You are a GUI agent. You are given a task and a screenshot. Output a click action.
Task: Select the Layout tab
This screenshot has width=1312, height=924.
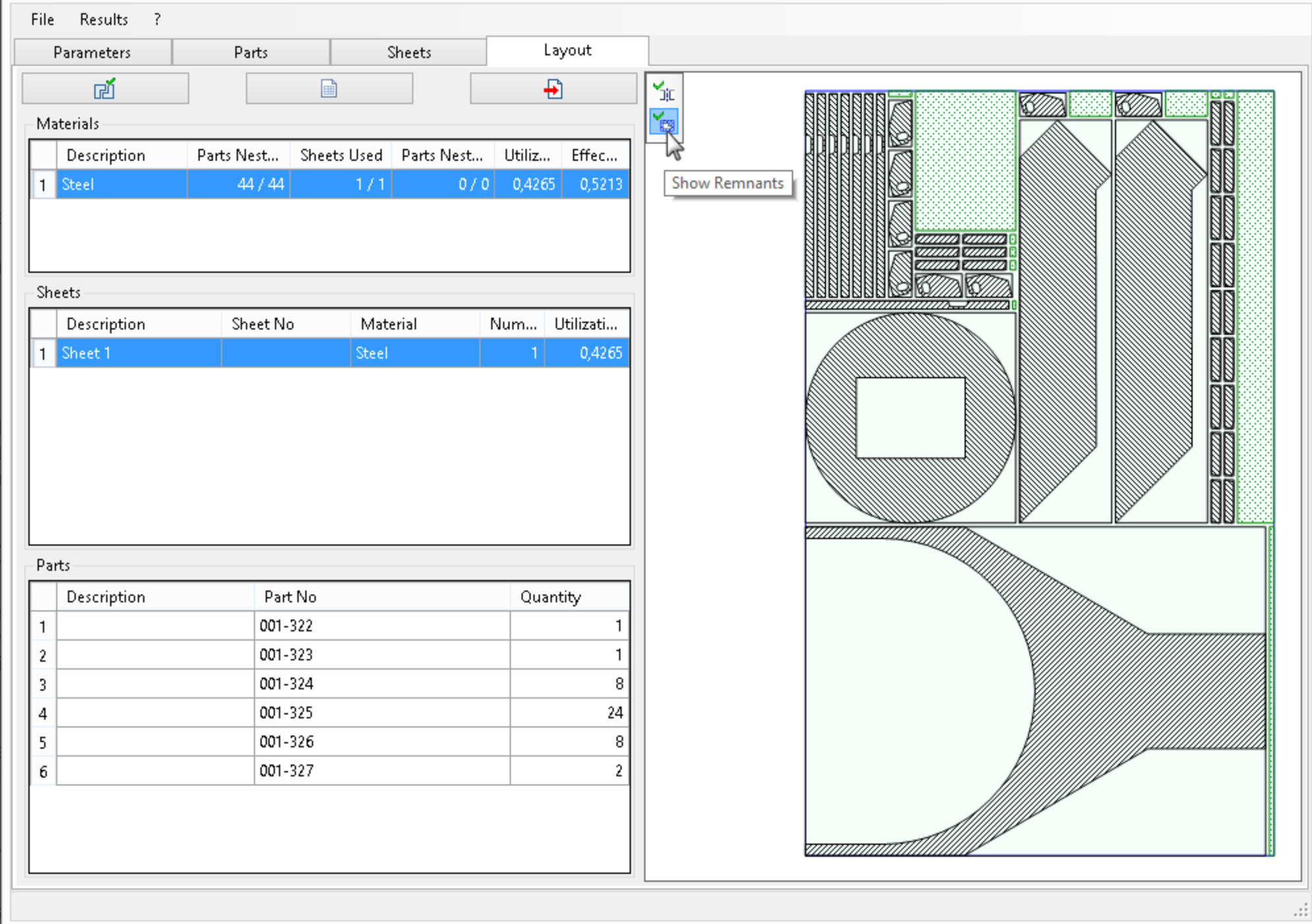point(568,50)
